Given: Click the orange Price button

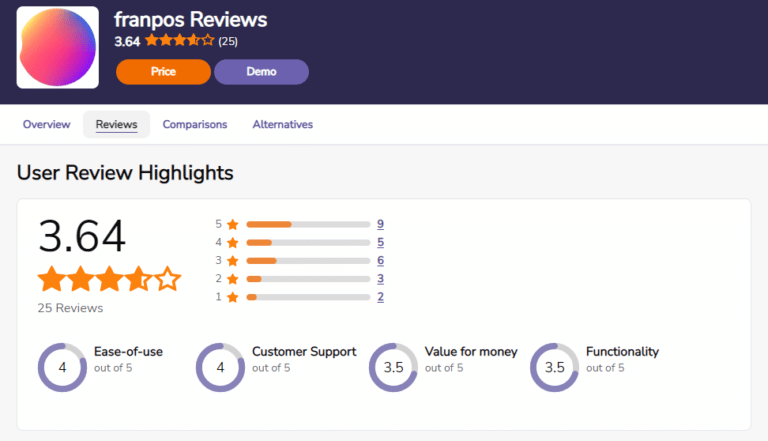Looking at the screenshot, I should click(x=163, y=72).
